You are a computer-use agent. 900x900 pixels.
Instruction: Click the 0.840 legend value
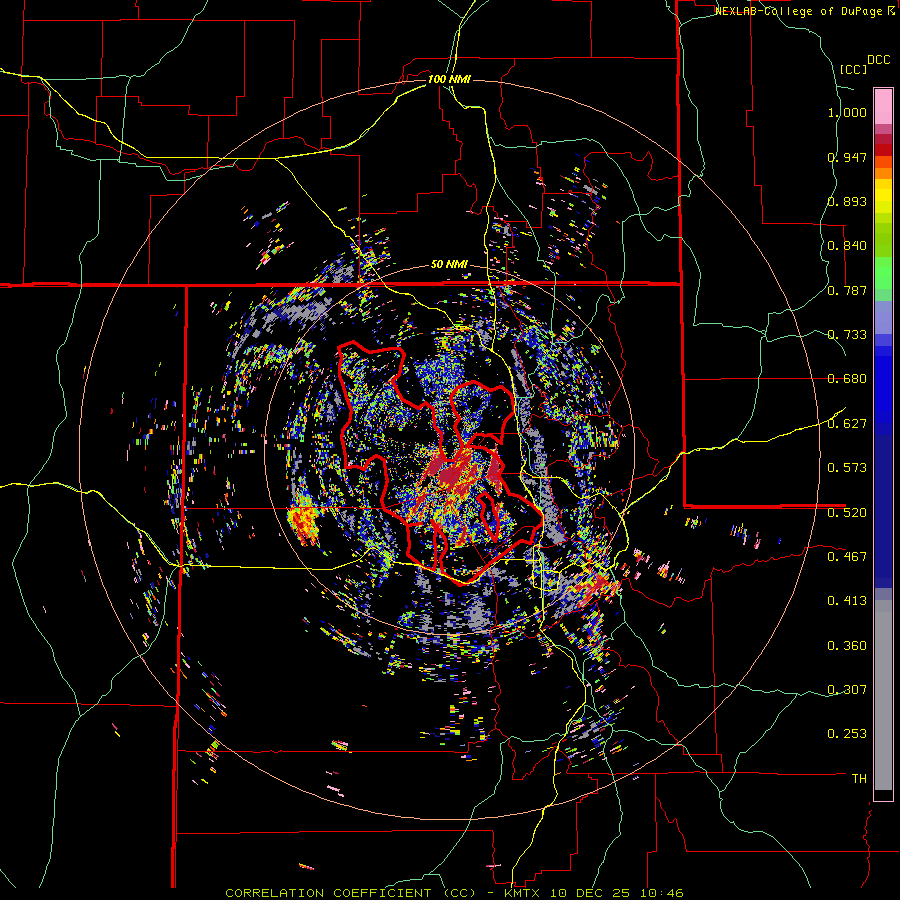click(x=847, y=246)
